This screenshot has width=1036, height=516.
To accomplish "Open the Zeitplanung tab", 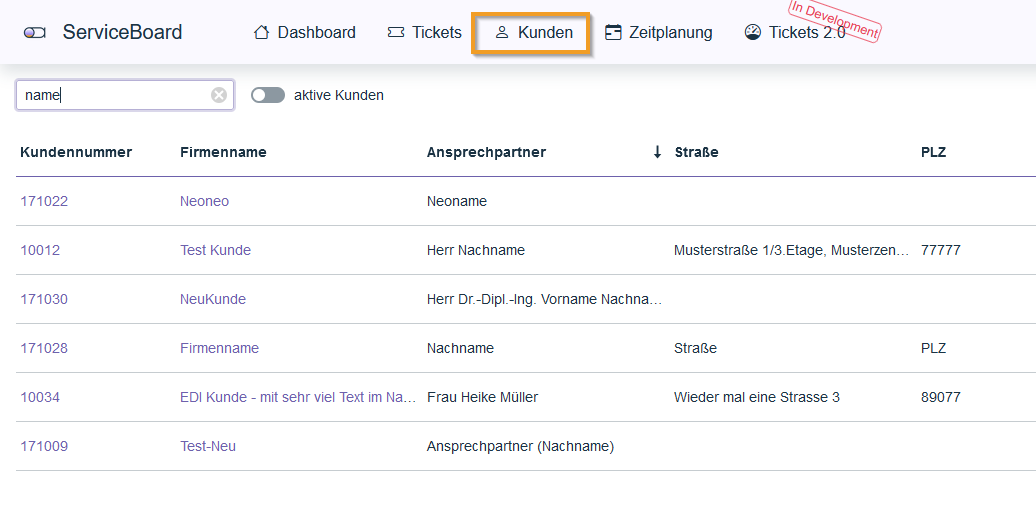I will pyautogui.click(x=670, y=33).
